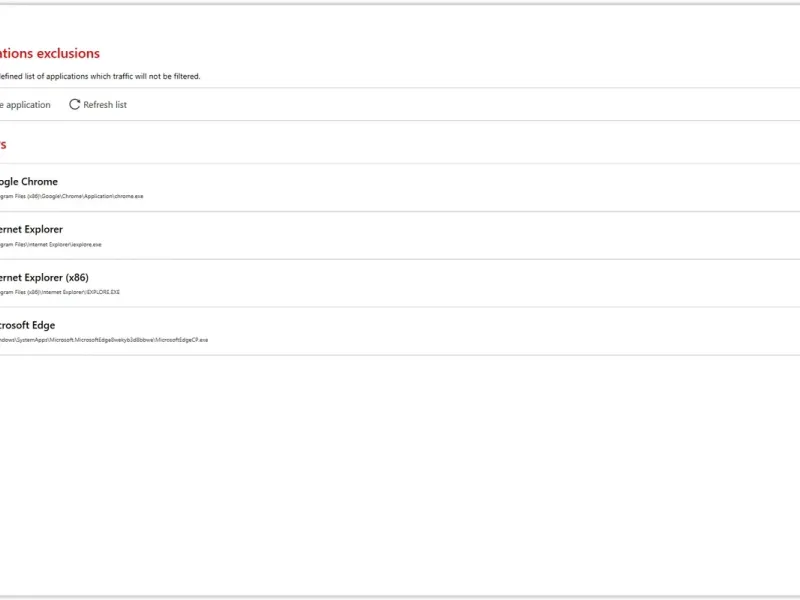Select the Internet Explorer (x86) entry
This screenshot has width=800, height=600.
[44, 278]
